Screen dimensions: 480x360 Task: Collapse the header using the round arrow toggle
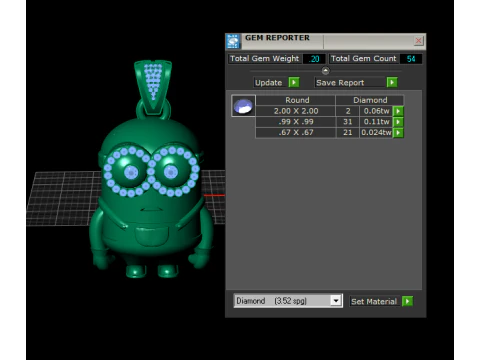[325, 71]
